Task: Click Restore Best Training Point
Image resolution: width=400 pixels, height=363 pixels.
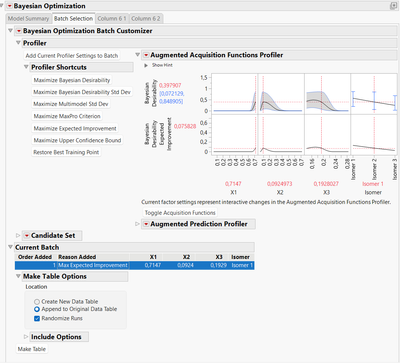Action: pos(66,152)
